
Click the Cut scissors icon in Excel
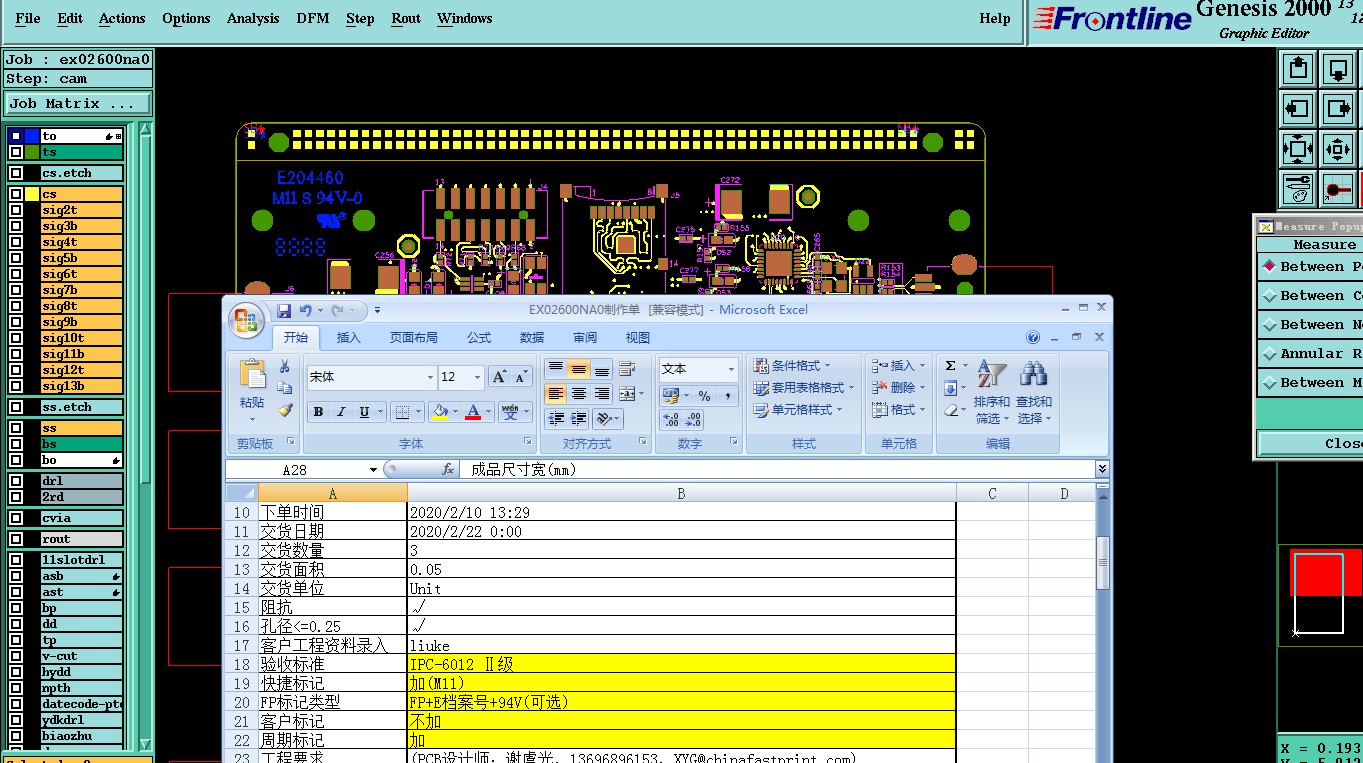click(285, 366)
